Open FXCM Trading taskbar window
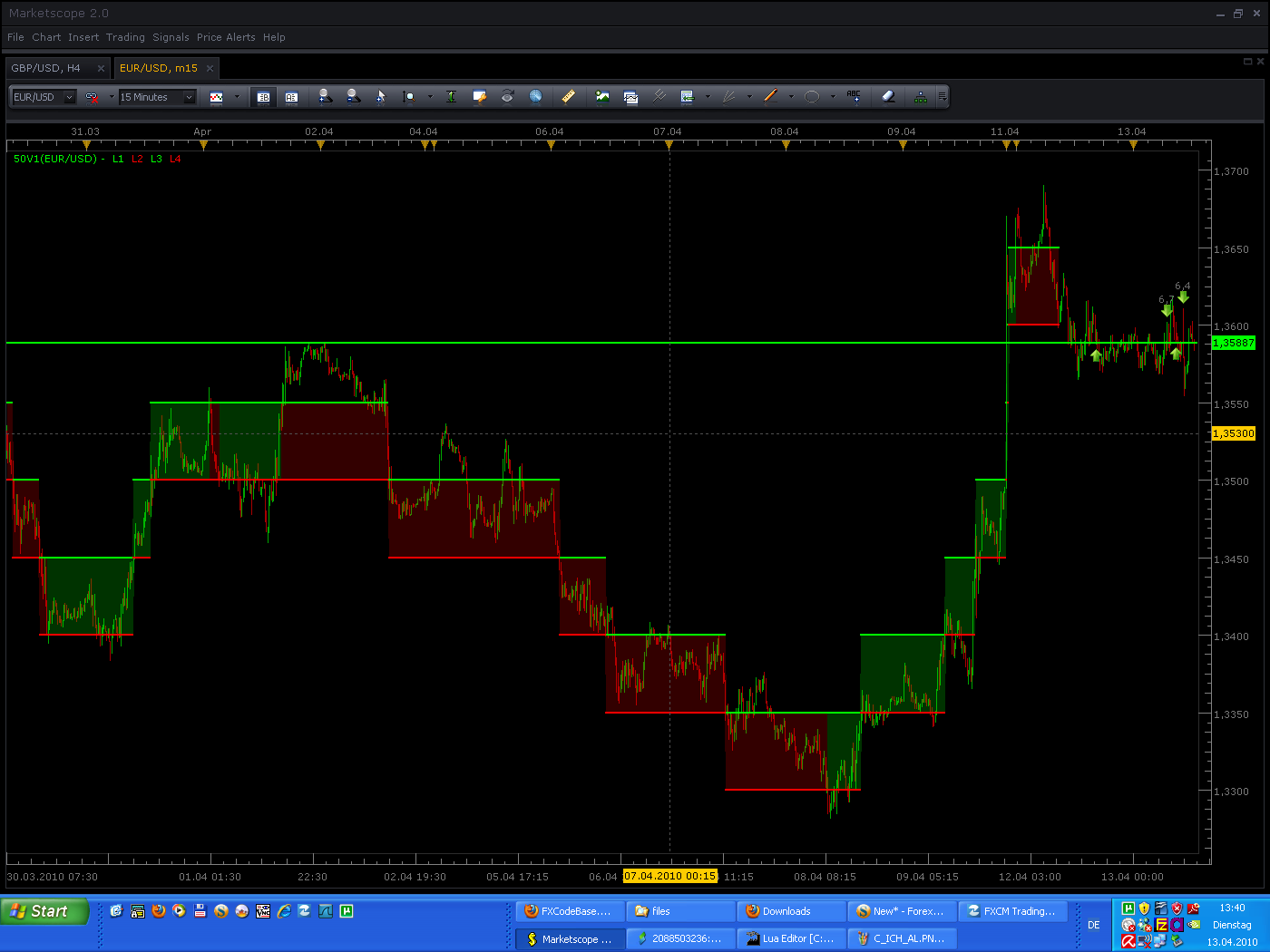Screen dimensions: 1270x952 pos(1012,911)
